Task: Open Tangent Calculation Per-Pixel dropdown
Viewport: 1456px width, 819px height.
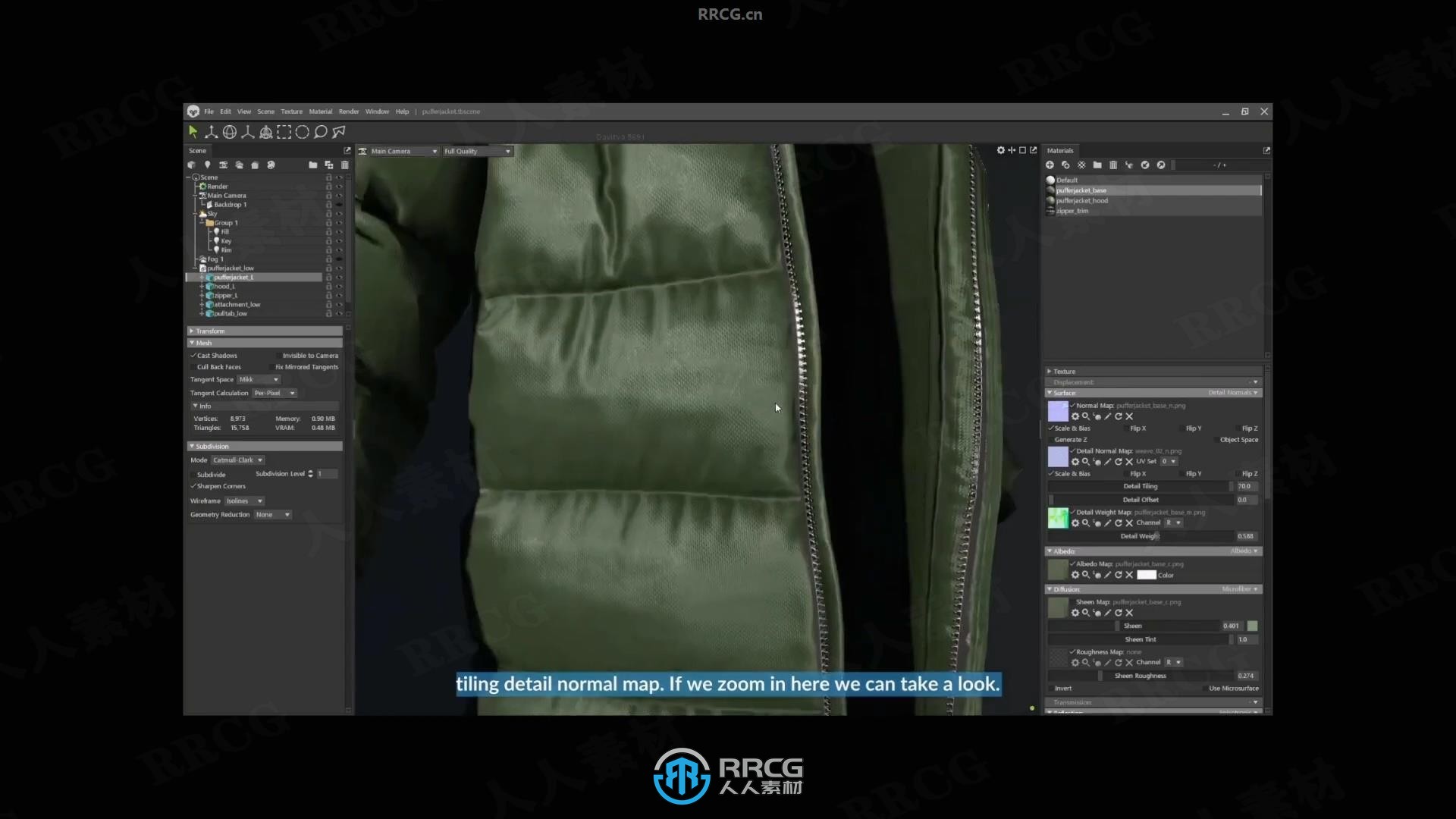Action: point(275,393)
